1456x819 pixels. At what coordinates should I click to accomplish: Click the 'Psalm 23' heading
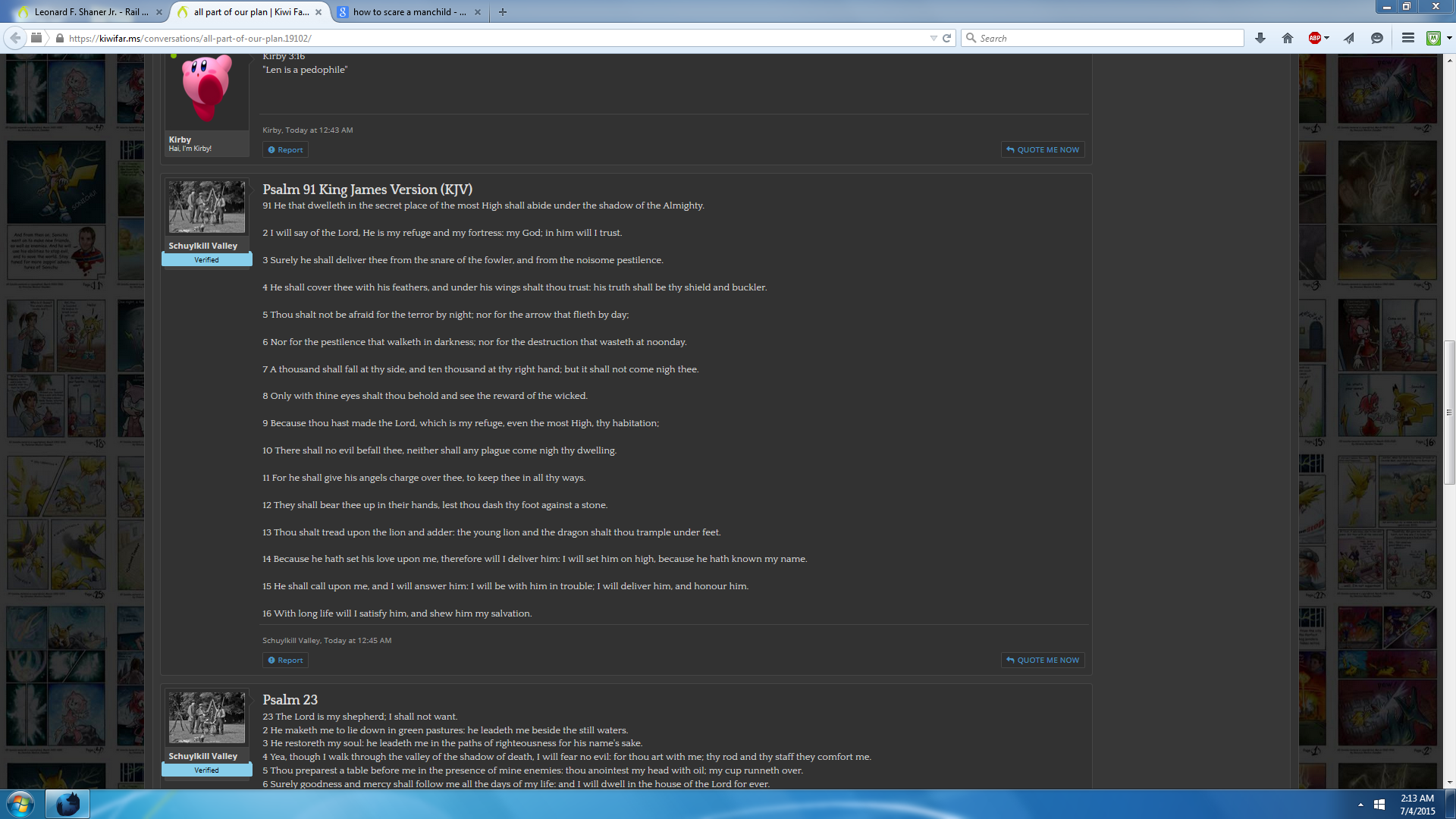[x=290, y=700]
